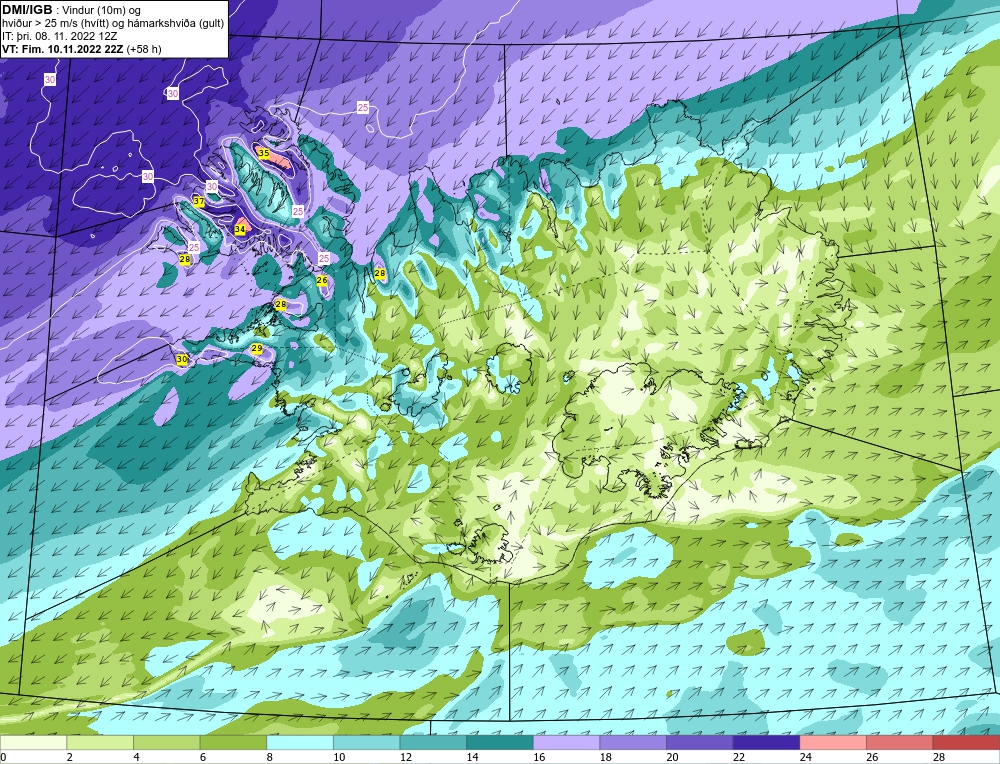This screenshot has width=1000, height=764.
Task: Pick the red above-28 m/s legend swatch
Action: click(966, 742)
